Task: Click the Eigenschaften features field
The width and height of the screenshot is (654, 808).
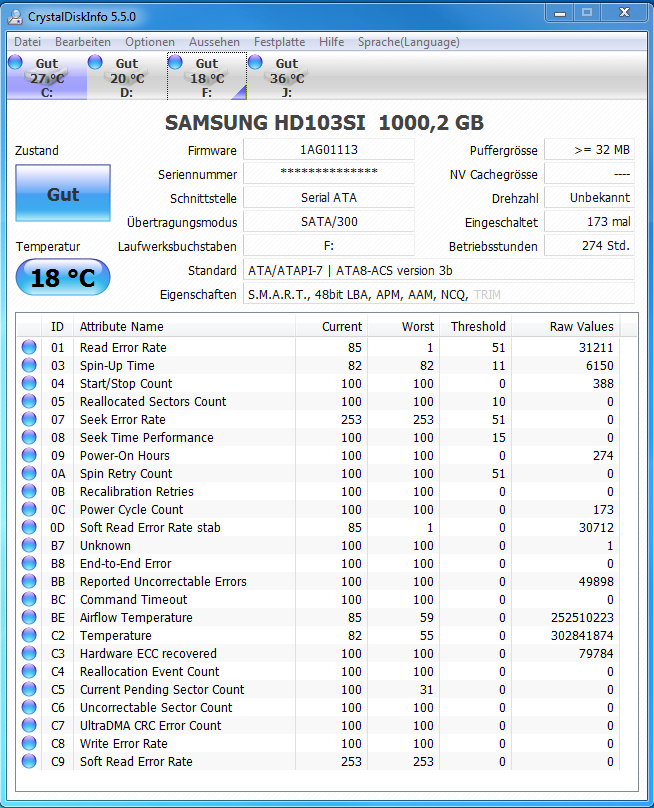Action: point(439,294)
